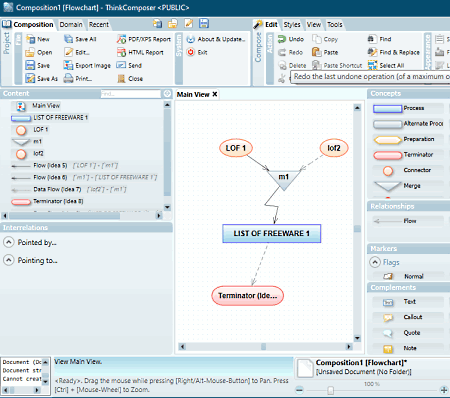Click the round button beside Content Find field
Screen dimensions: 450x398
[168, 94]
